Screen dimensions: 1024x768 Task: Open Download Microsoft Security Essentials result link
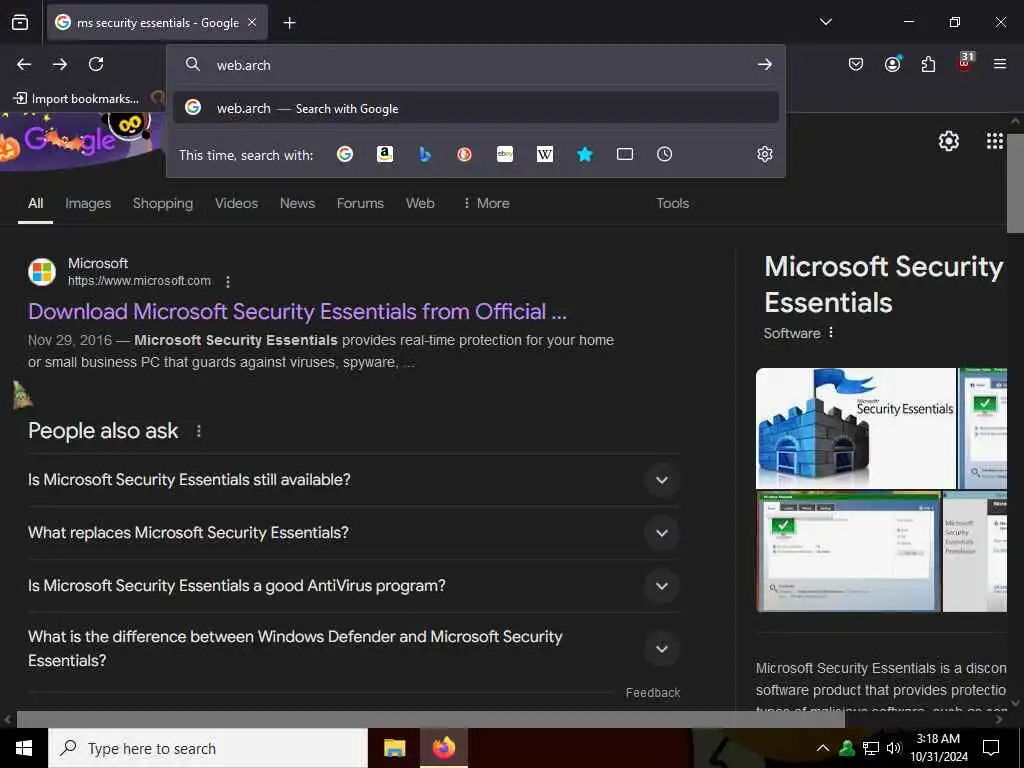point(297,312)
